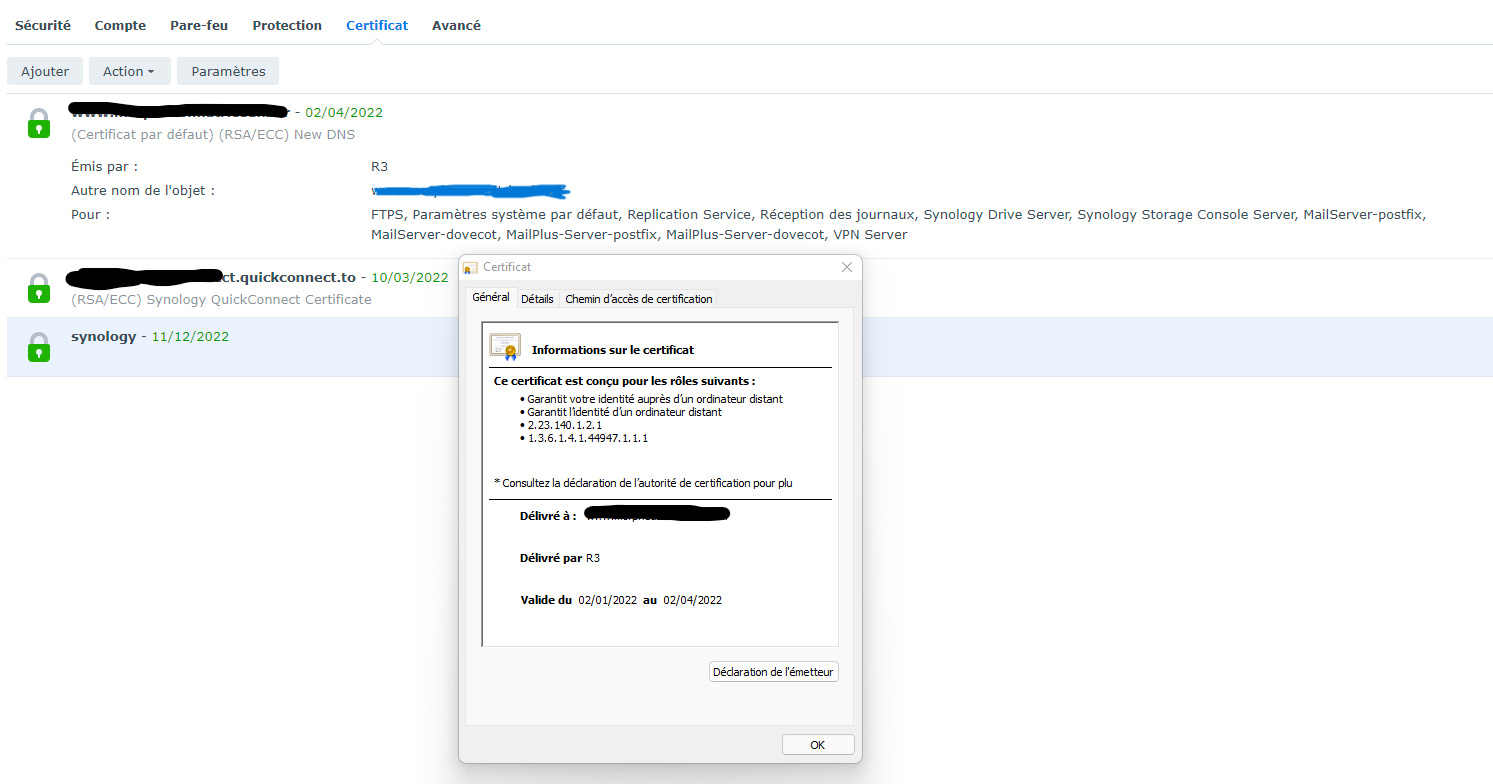The height and width of the screenshot is (784, 1493).
Task: Click the validity end date 02/04/2022 in dialog
Action: [692, 601]
